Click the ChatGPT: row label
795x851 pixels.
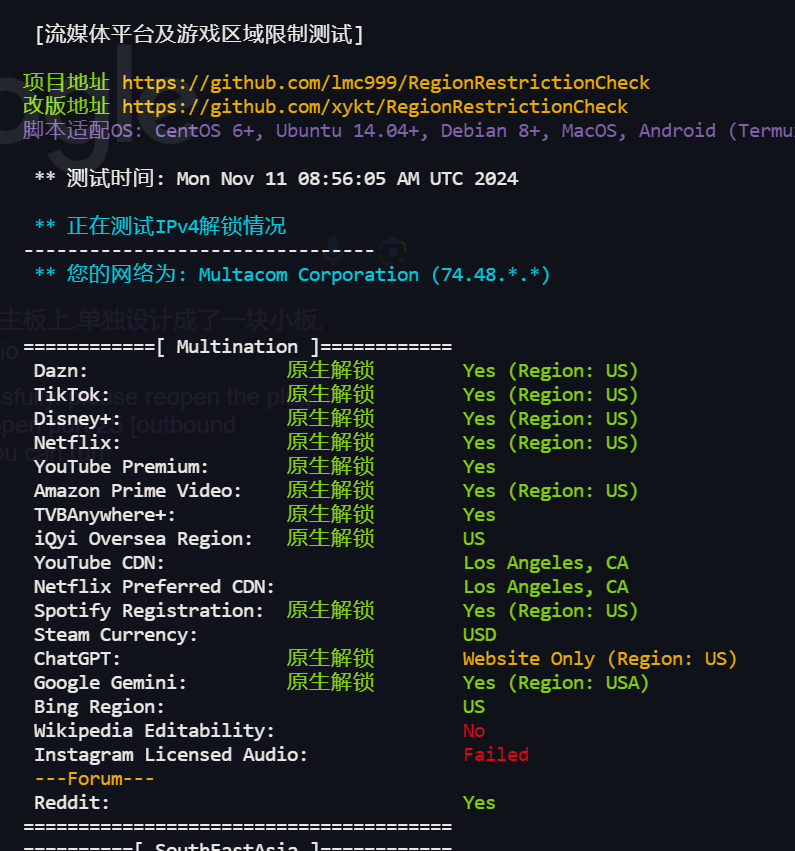[x=77, y=658]
